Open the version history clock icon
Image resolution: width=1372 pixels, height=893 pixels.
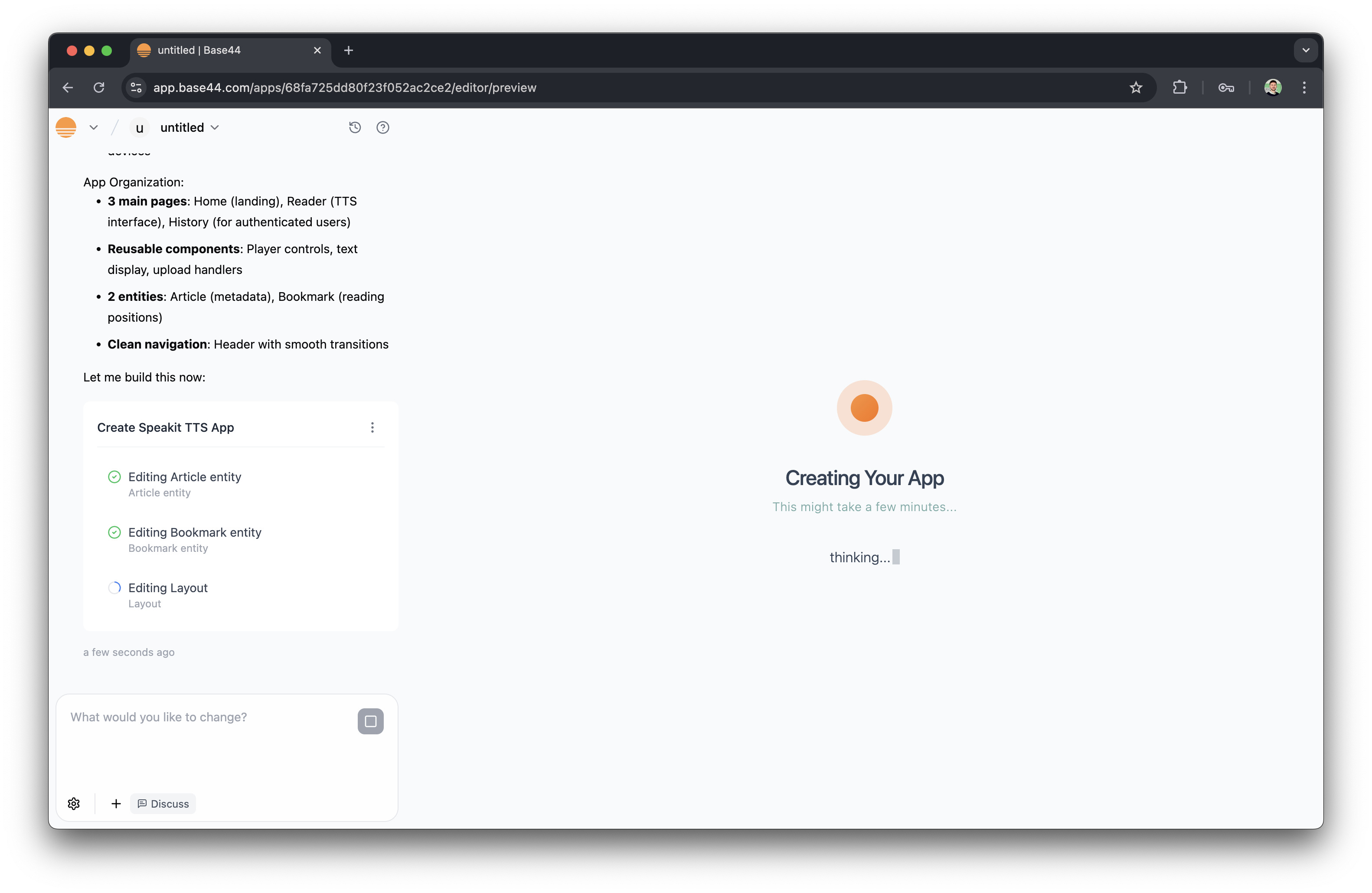tap(355, 127)
